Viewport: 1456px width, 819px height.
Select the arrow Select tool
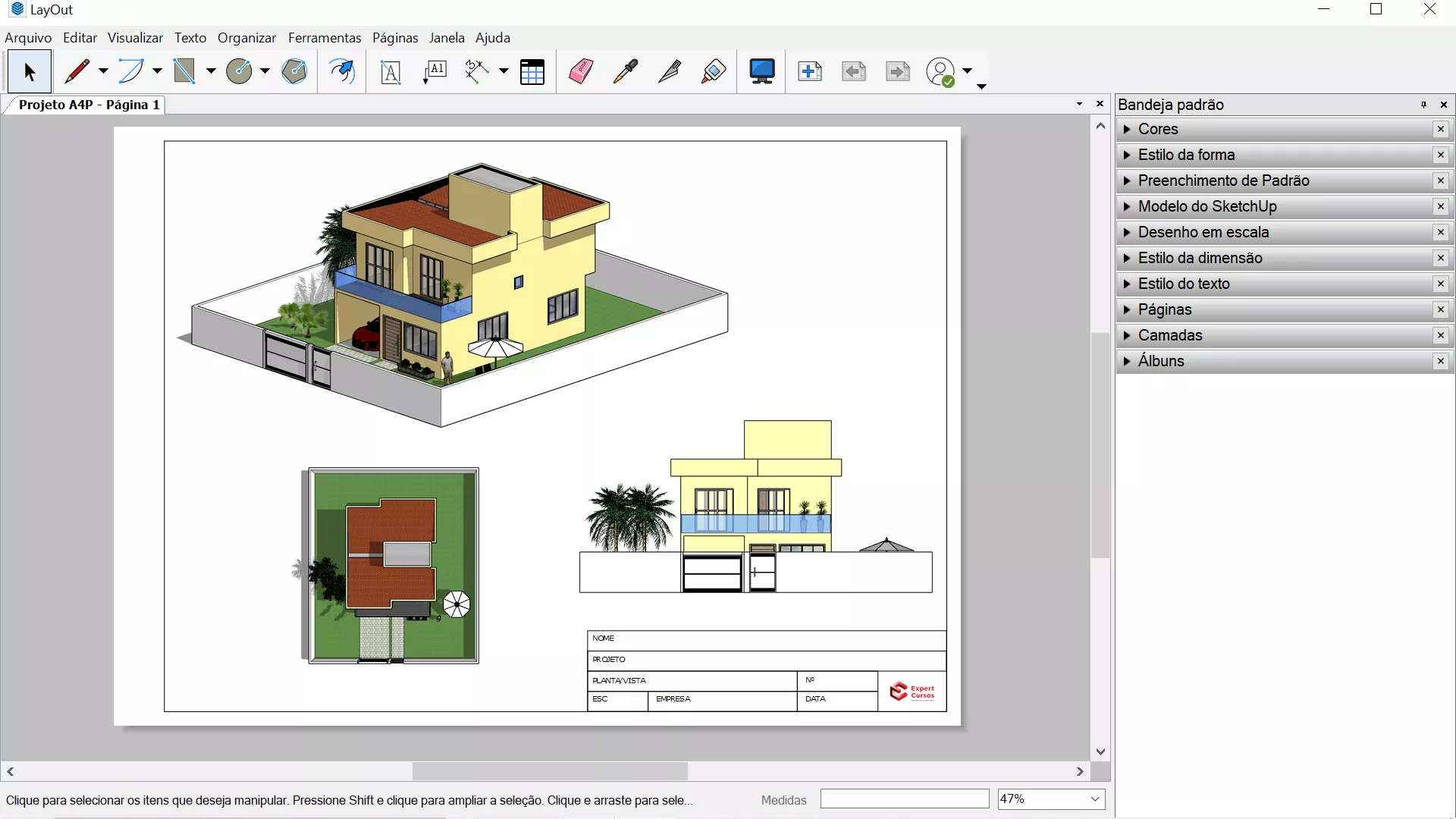click(x=30, y=72)
